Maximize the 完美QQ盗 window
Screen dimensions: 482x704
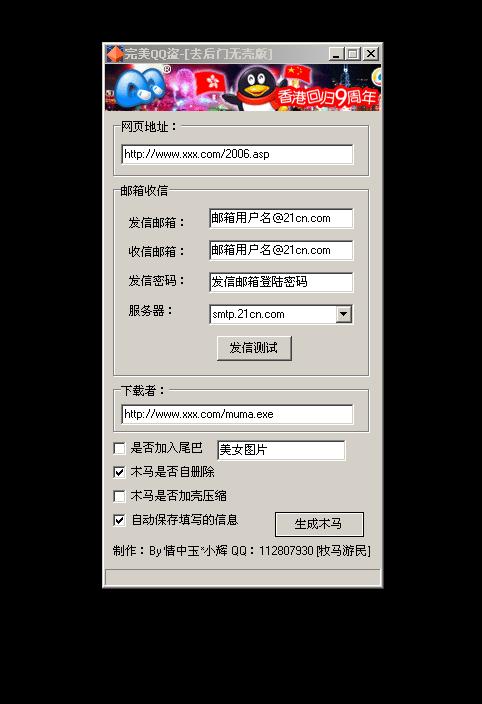pyautogui.click(x=353, y=54)
